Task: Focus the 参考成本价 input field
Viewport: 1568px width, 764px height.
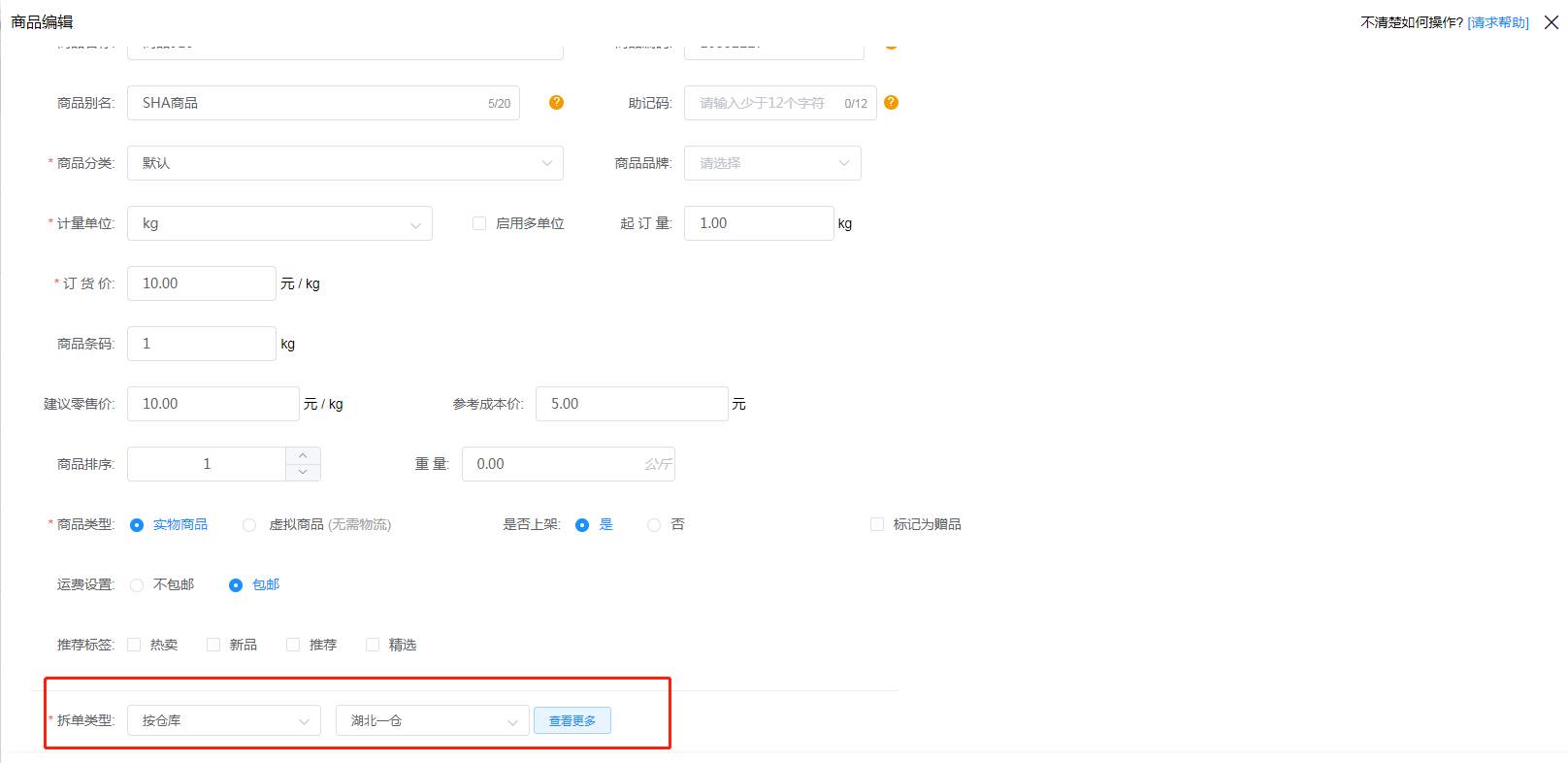Action: pyautogui.click(x=631, y=404)
